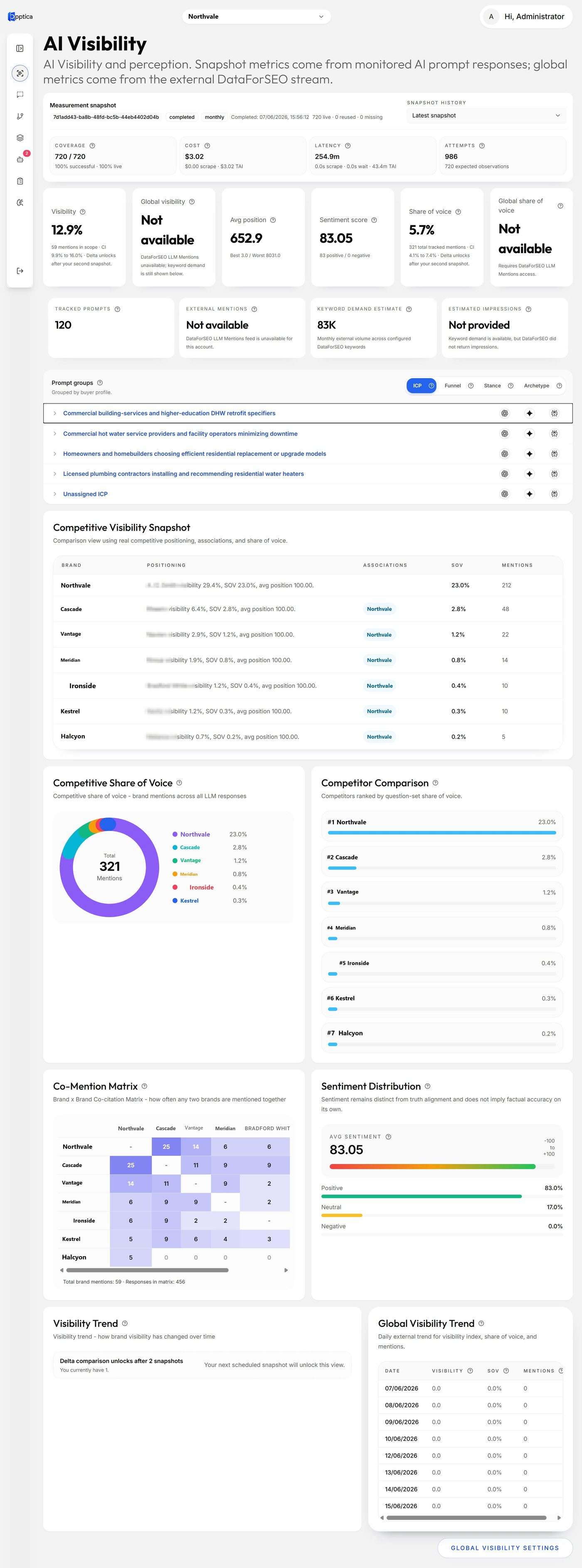The height and width of the screenshot is (1568, 582).
Task: Expand Licensed plumbing contractors row chevron
Action: pyautogui.click(x=55, y=474)
